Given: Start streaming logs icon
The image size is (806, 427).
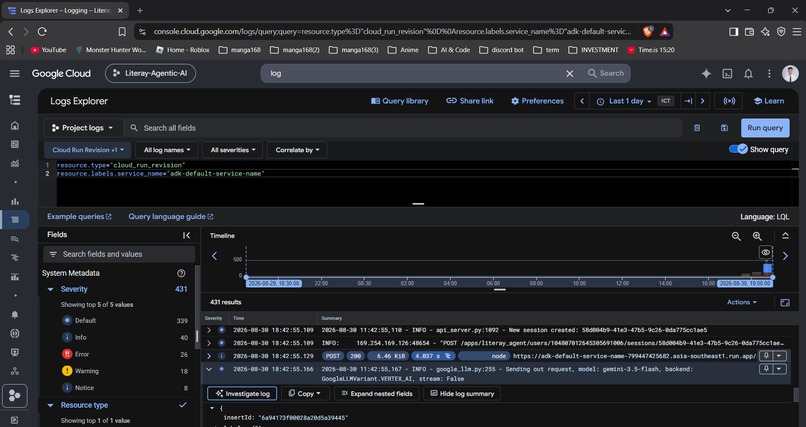Looking at the screenshot, I should coord(729,101).
